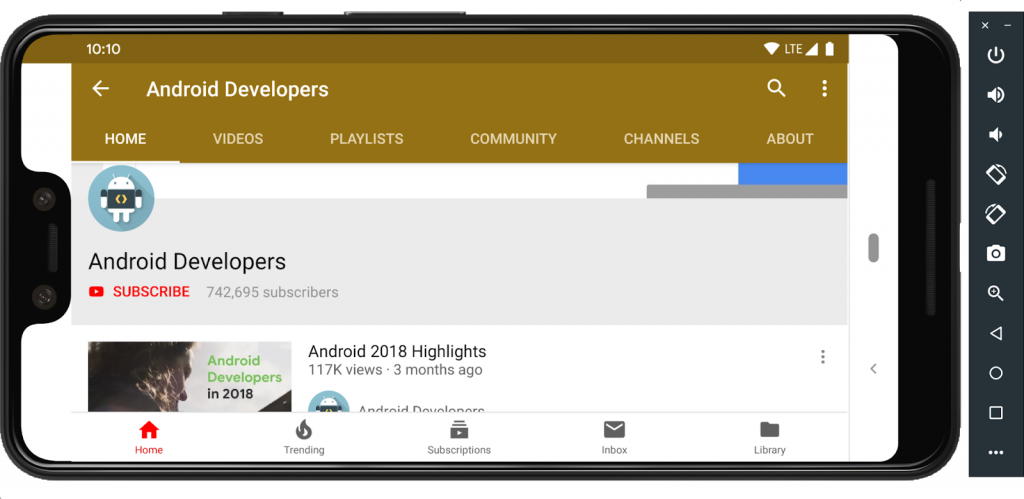Click the Android Developers title in app bar

click(x=237, y=89)
